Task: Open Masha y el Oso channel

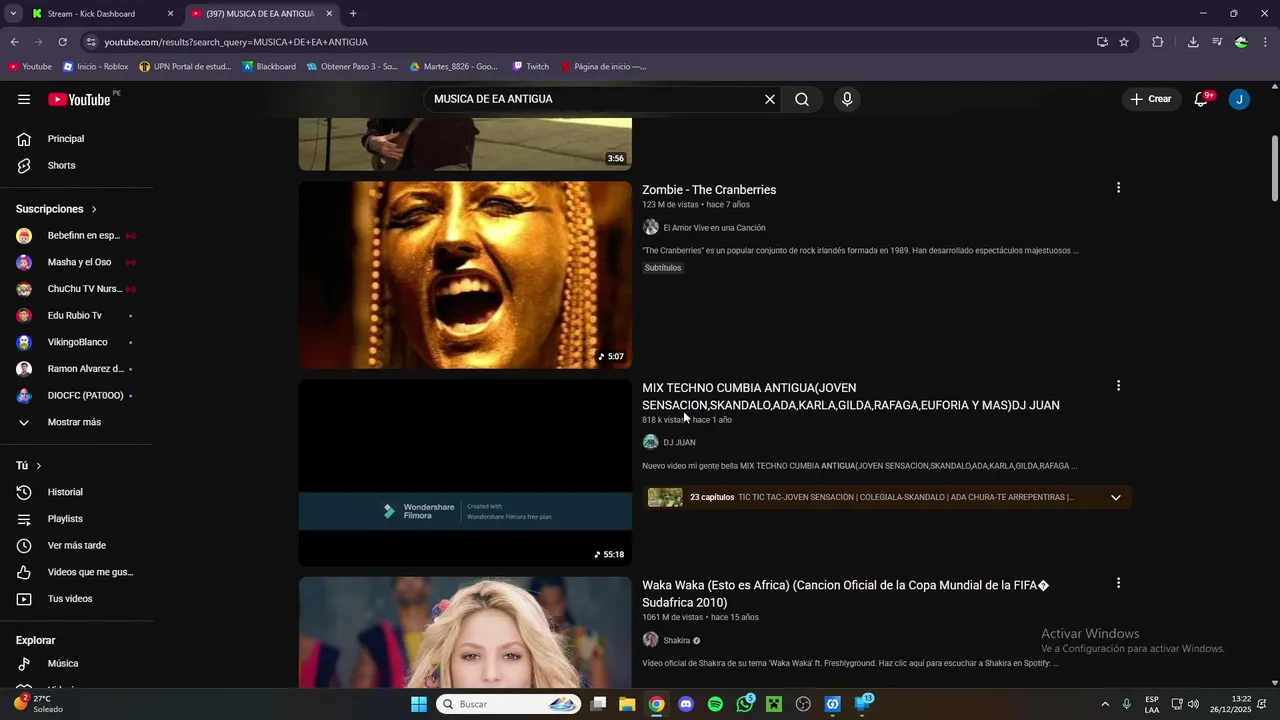Action: point(77,262)
